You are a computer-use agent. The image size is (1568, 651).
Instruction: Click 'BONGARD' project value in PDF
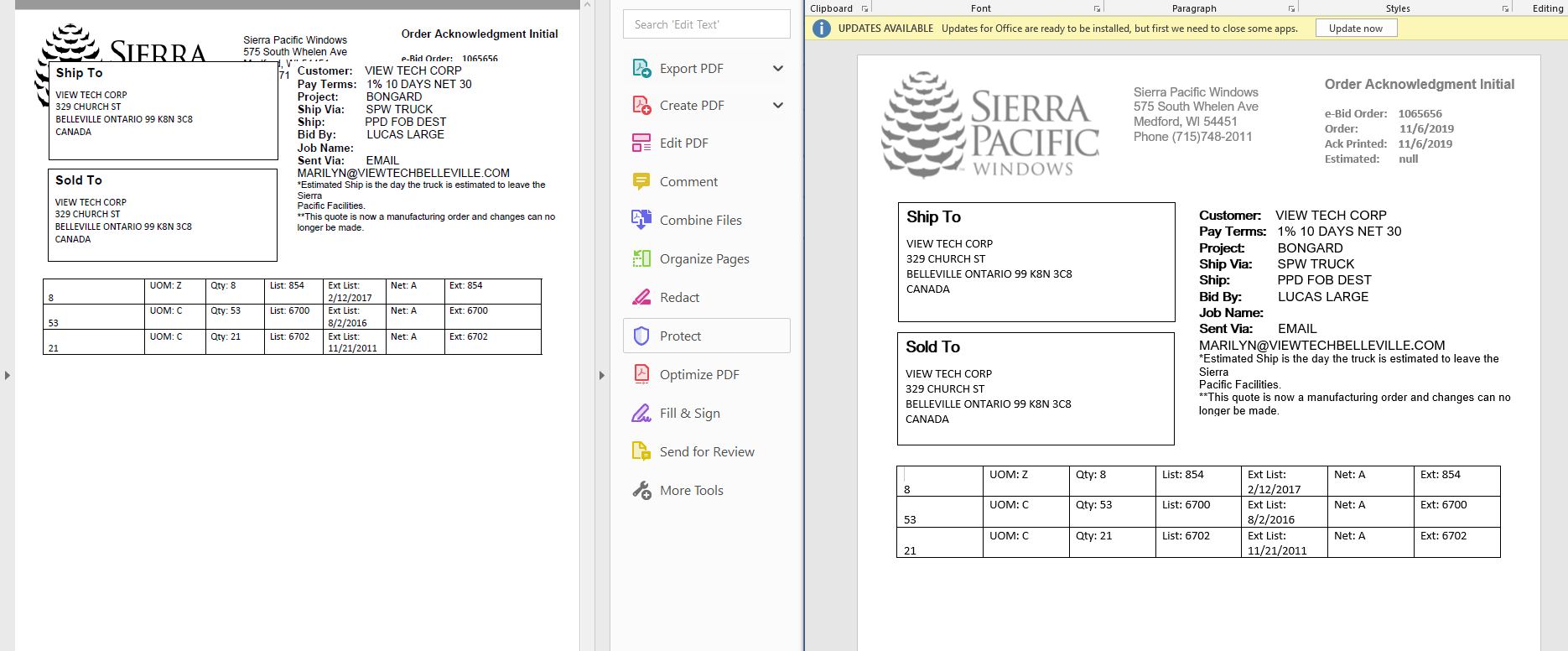point(394,96)
